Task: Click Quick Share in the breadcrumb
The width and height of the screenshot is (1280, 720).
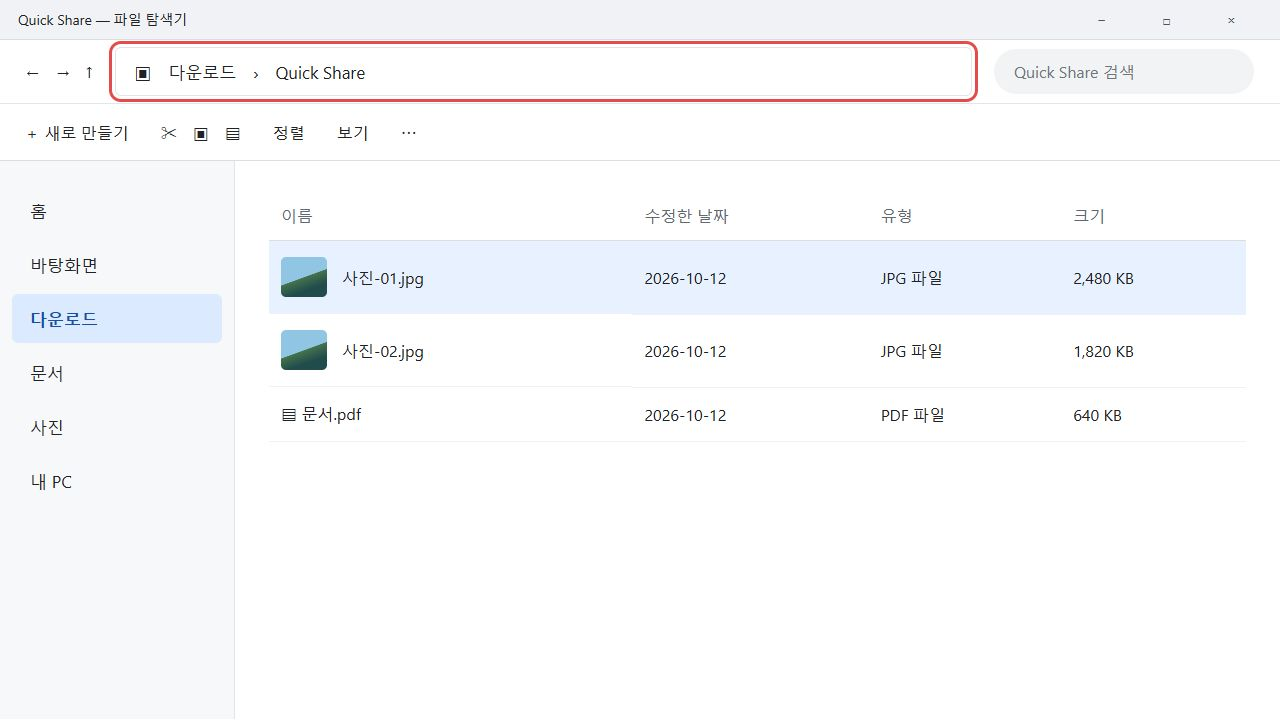Action: coord(320,73)
